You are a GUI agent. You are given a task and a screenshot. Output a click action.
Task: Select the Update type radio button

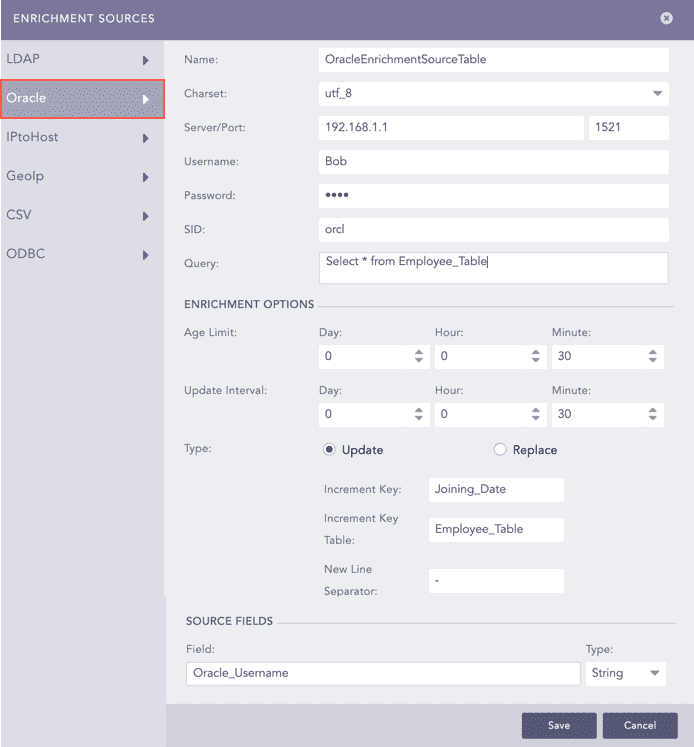[x=329, y=450]
